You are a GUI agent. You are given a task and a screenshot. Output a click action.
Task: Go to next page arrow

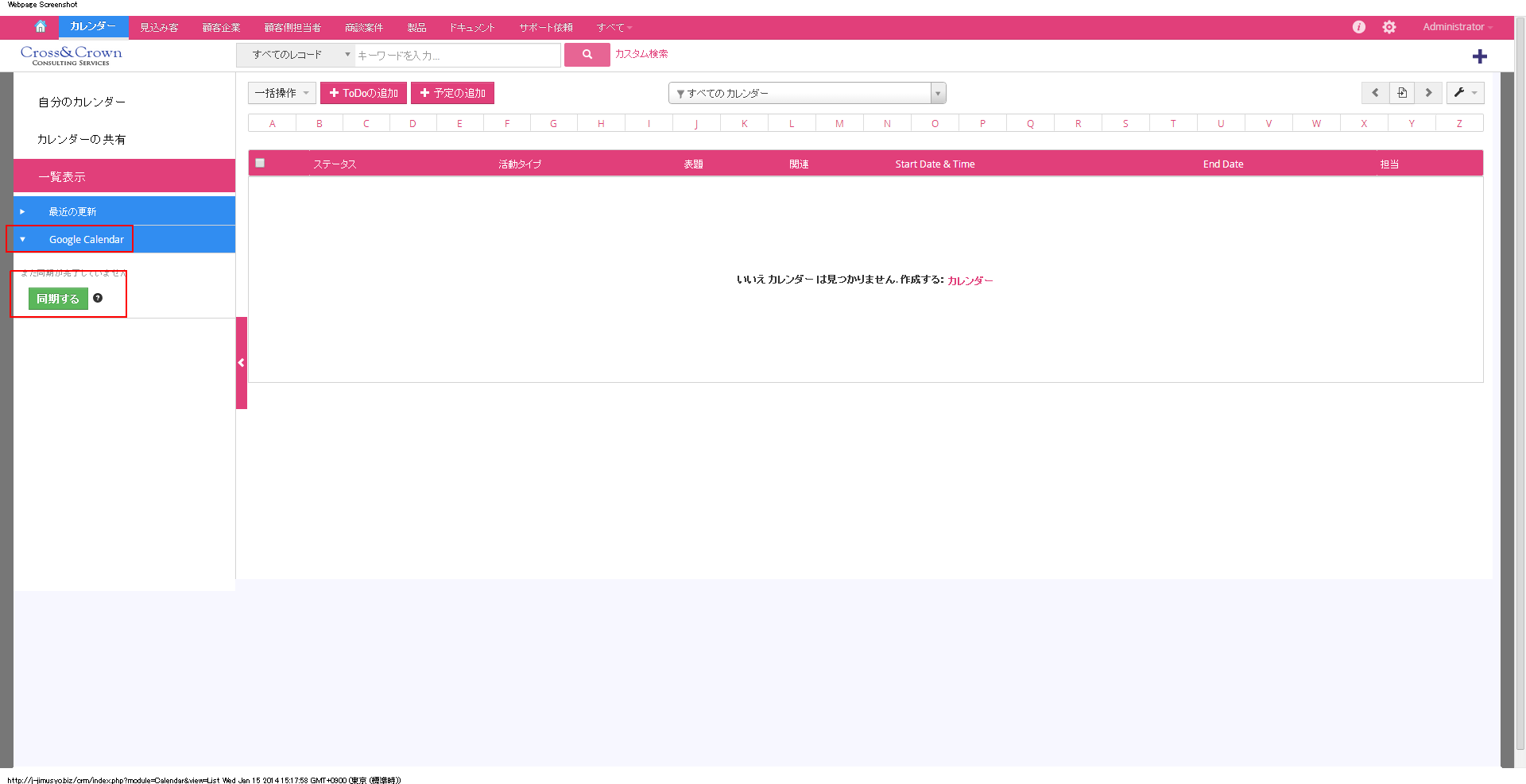[1428, 93]
